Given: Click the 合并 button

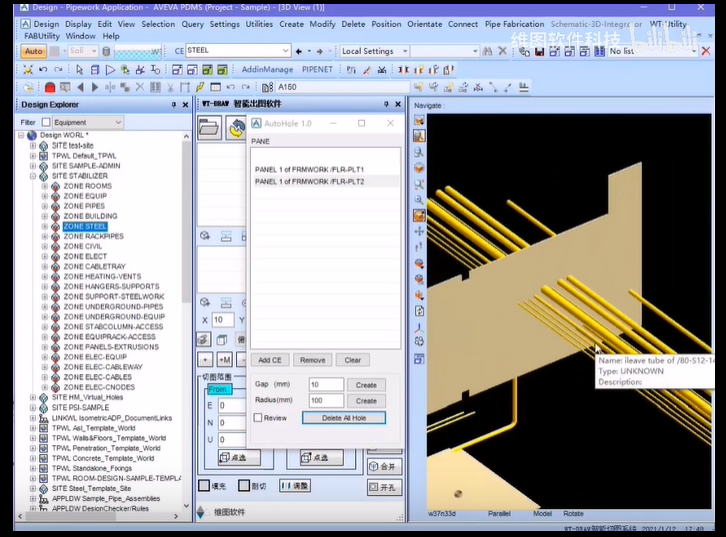Looking at the screenshot, I should (384, 466).
